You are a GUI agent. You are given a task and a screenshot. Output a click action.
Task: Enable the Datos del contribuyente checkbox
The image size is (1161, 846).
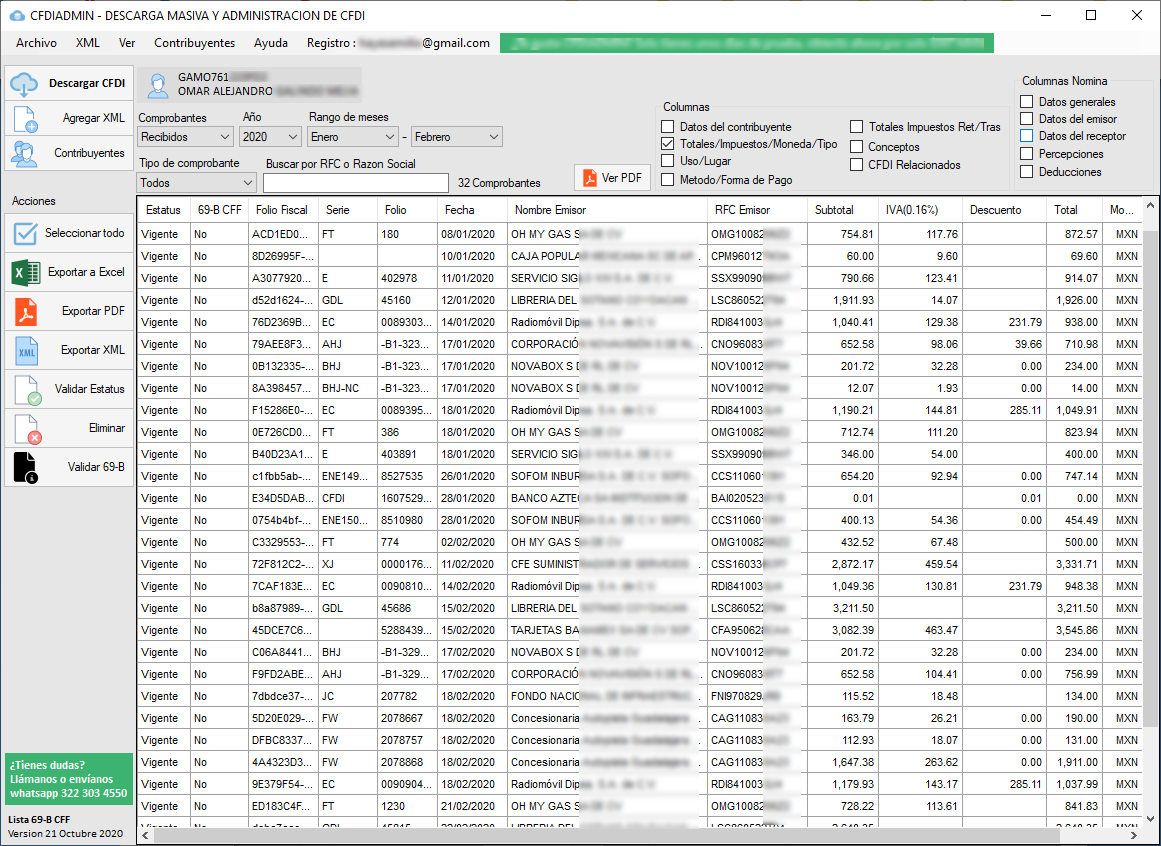point(668,127)
